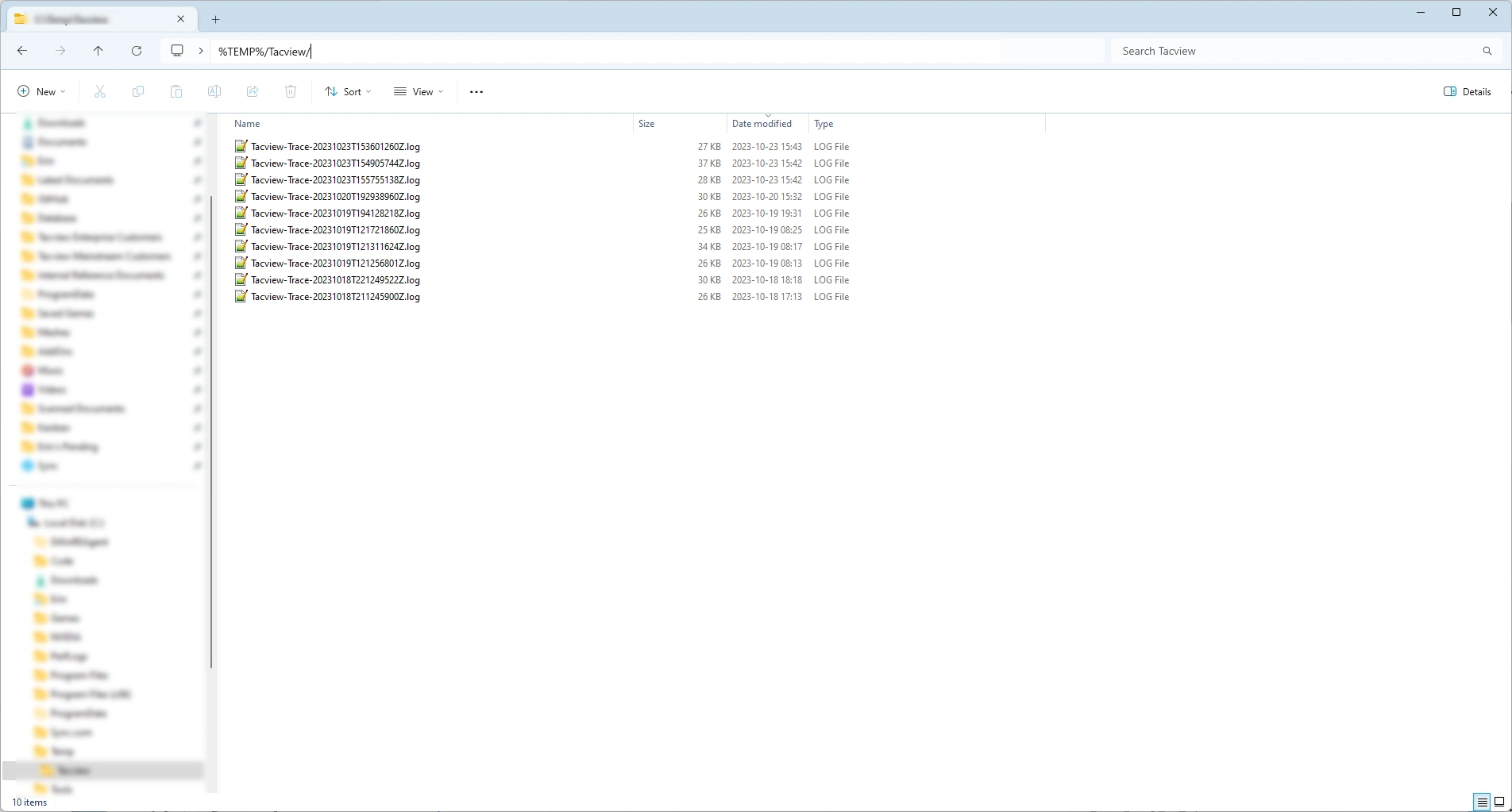Screen dimensions: 1512x812
Task: Select Tacview-Trace-20231023T153601260Z.log file
Action: click(x=335, y=147)
